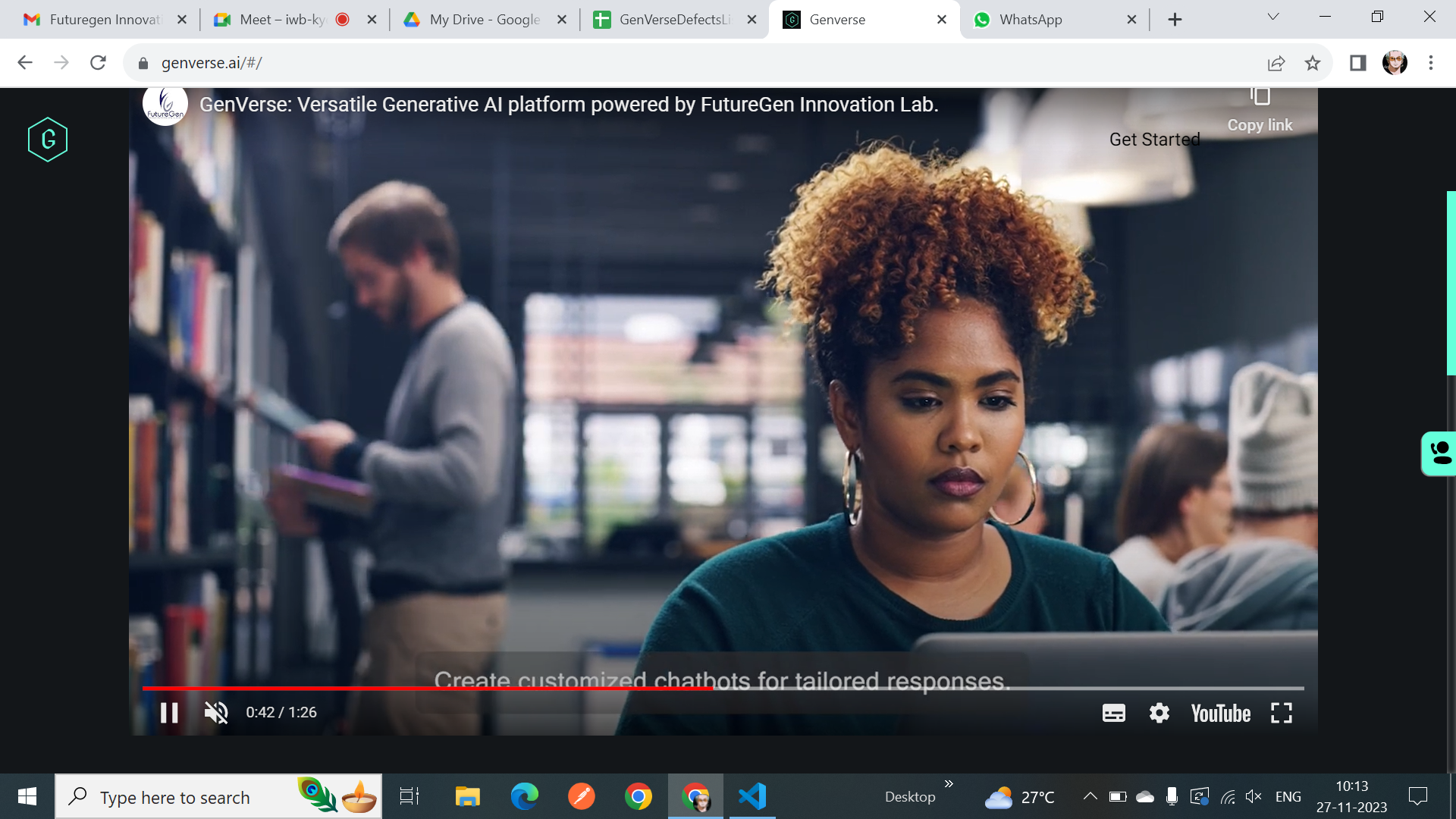Click the YouTube logo in player

[x=1220, y=713]
